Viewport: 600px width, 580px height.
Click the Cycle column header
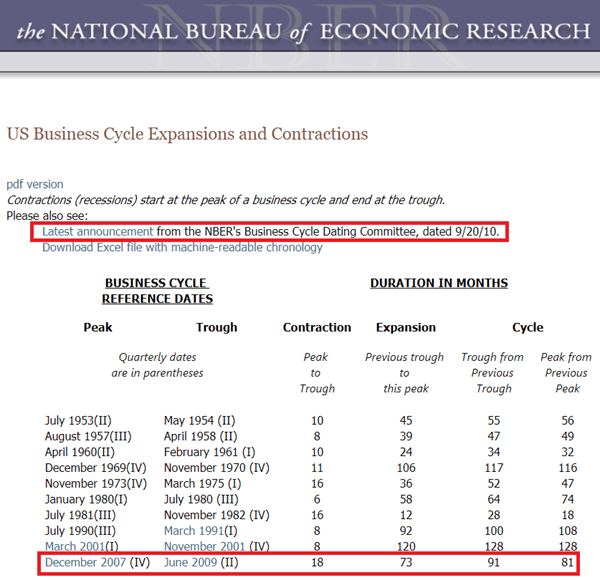tap(528, 327)
